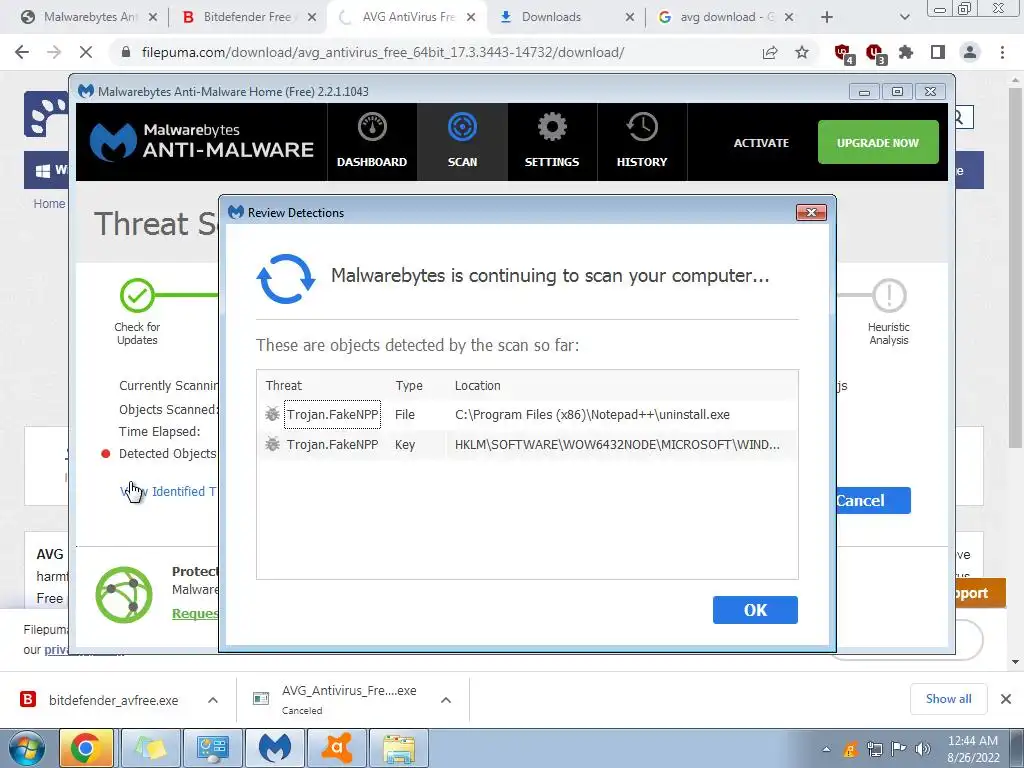Open the Chrome profile avatar
This screenshot has width=1024, height=768.
[x=970, y=52]
